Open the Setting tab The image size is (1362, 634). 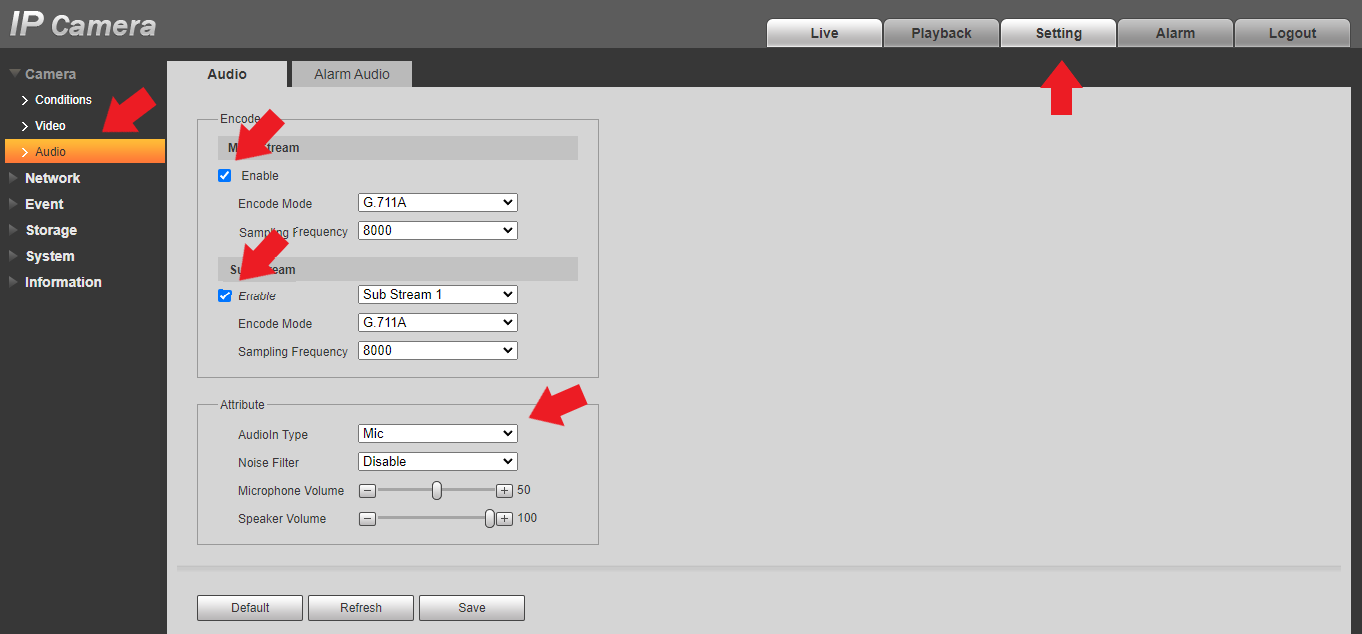[1058, 33]
